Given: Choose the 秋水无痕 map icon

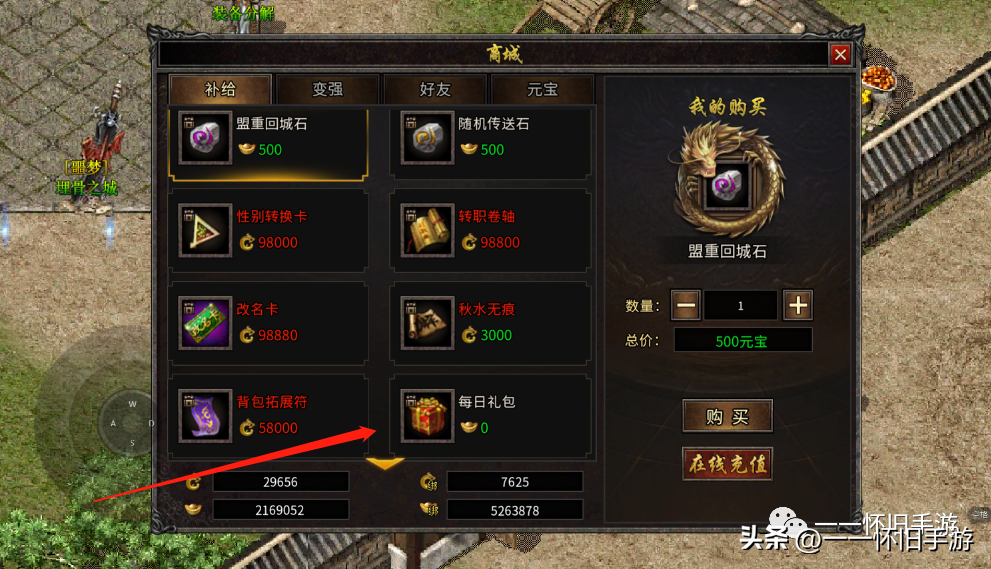Looking at the screenshot, I should 427,323.
